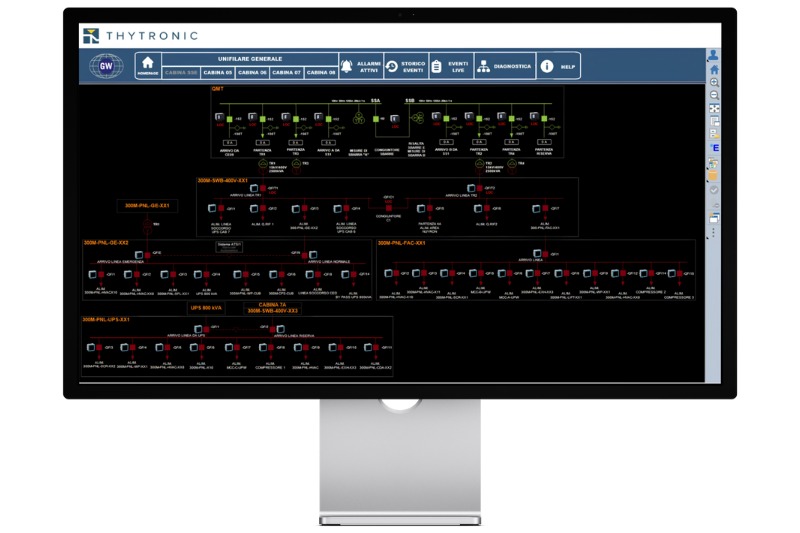Toggle red breaker QF1 at Arrivo Linea TR1
Screen dimensions: 800x533
(x=263, y=188)
